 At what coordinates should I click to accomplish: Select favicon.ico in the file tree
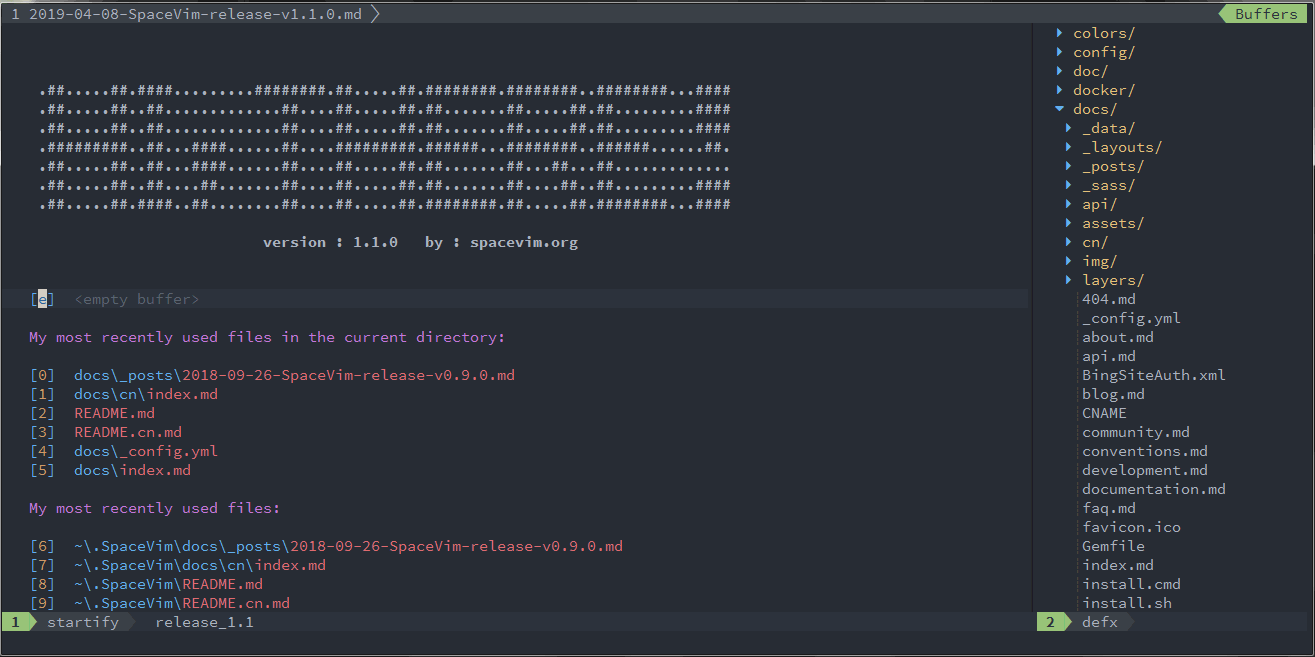click(x=1131, y=527)
